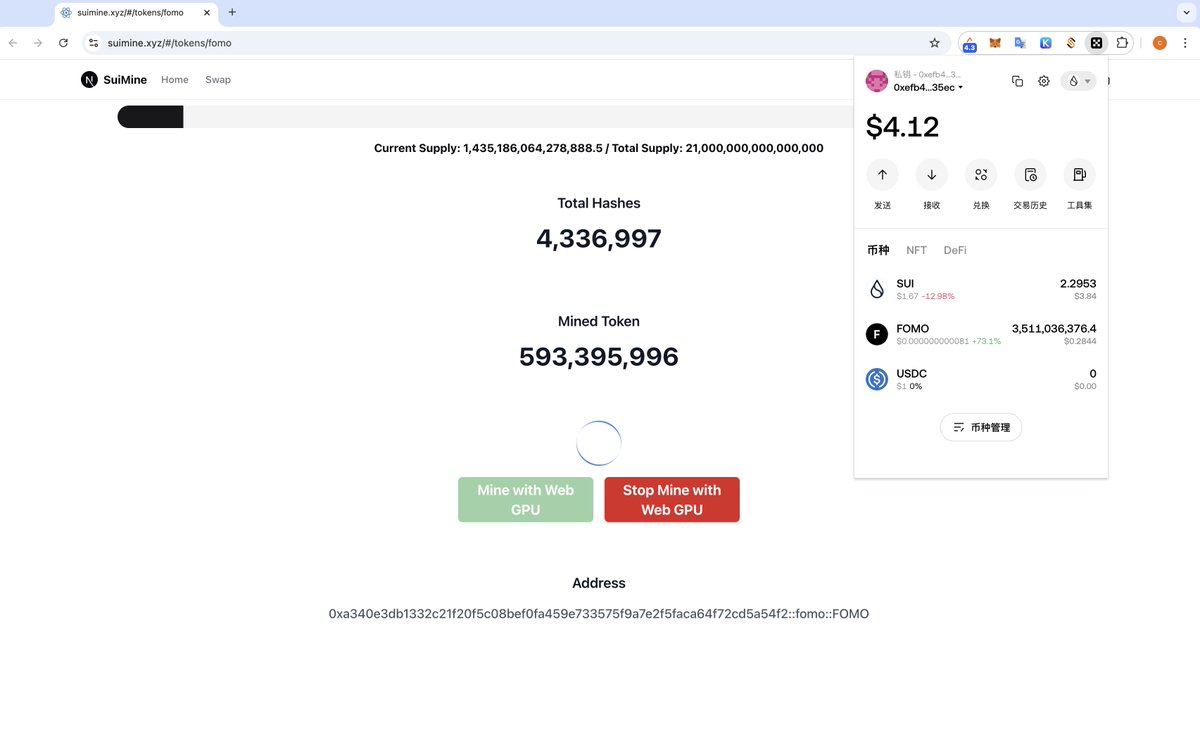The height and width of the screenshot is (743, 1200).
Task: Open MetaMask fox extension icon
Action: (x=995, y=43)
